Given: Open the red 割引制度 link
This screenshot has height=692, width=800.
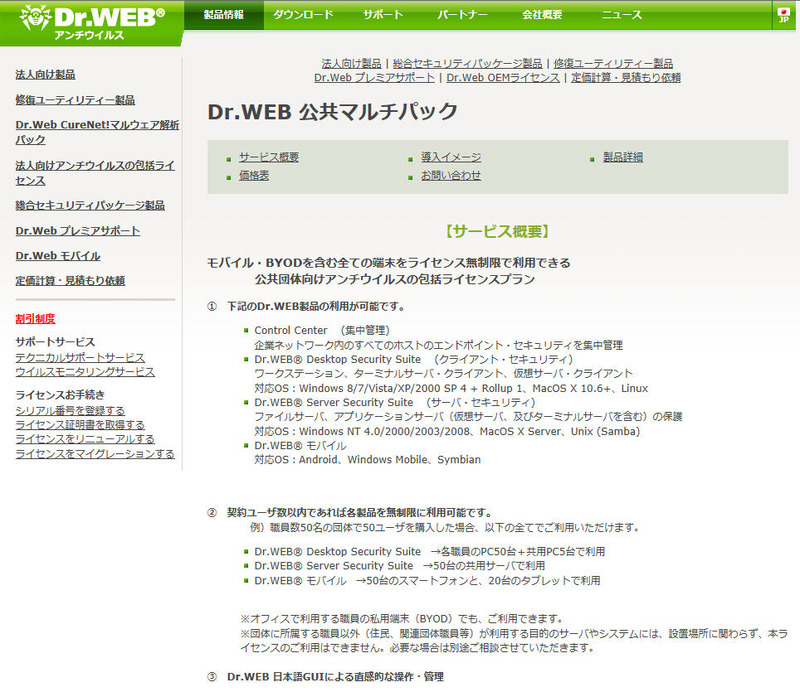Looking at the screenshot, I should [x=35, y=319].
